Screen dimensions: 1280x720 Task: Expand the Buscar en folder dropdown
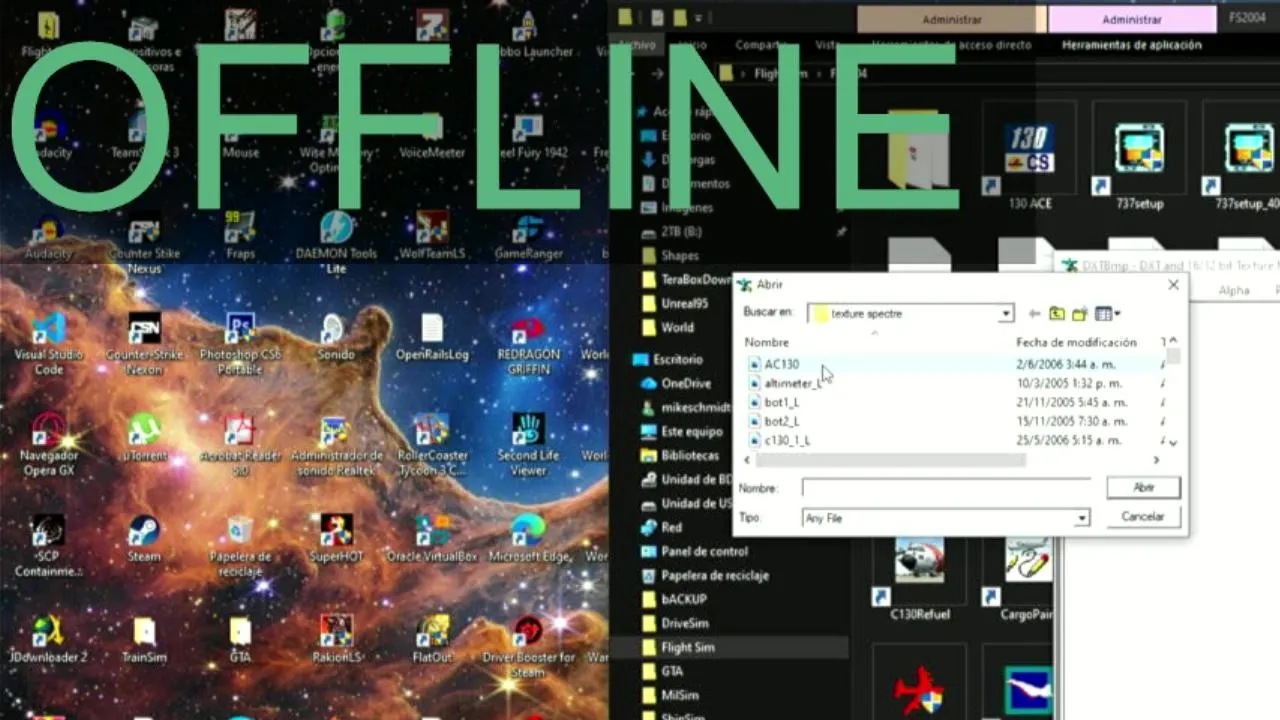1005,314
